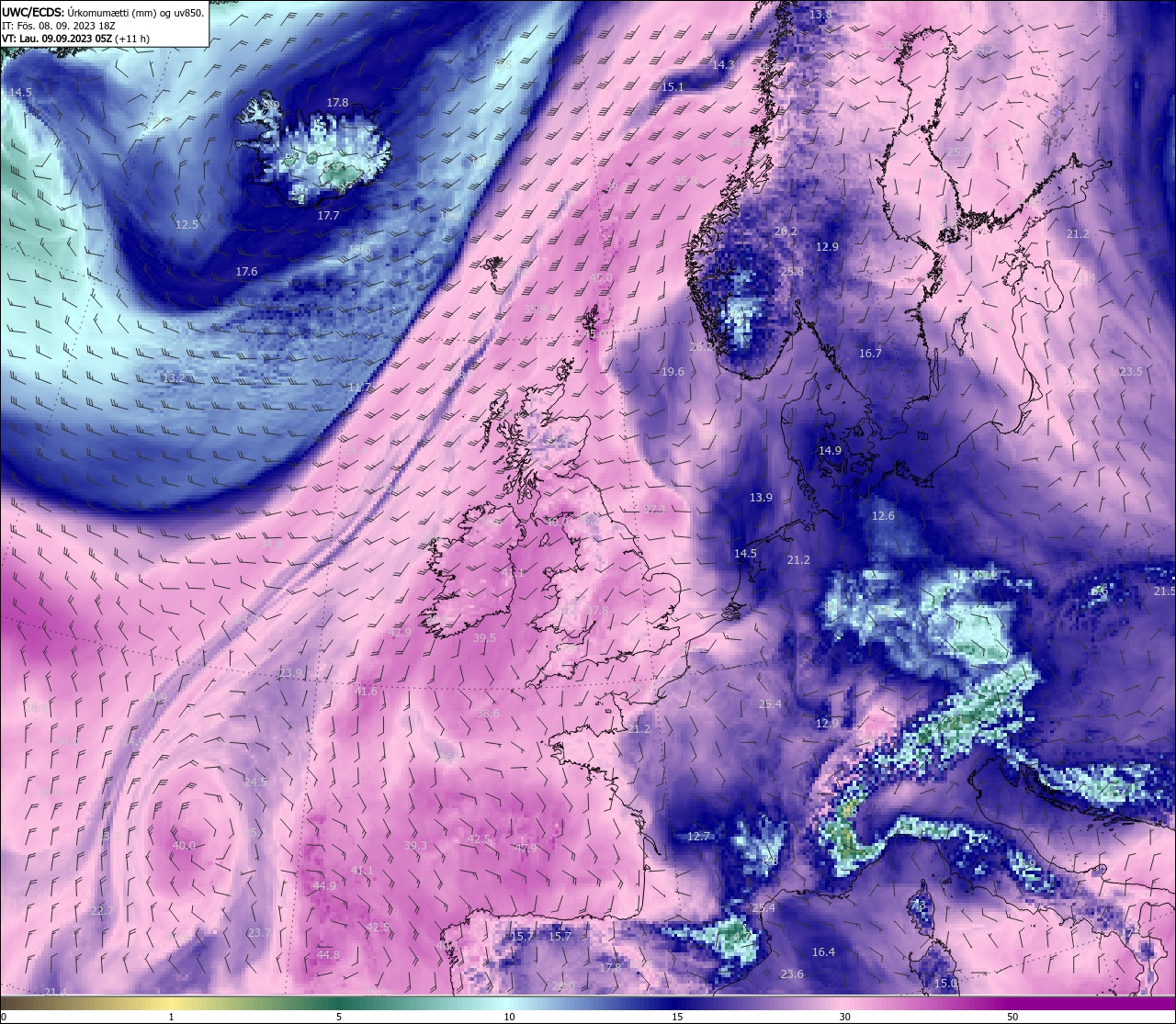The image size is (1176, 1024).
Task: Click the 44.9 value northwest of Spain
Action: click(x=324, y=886)
